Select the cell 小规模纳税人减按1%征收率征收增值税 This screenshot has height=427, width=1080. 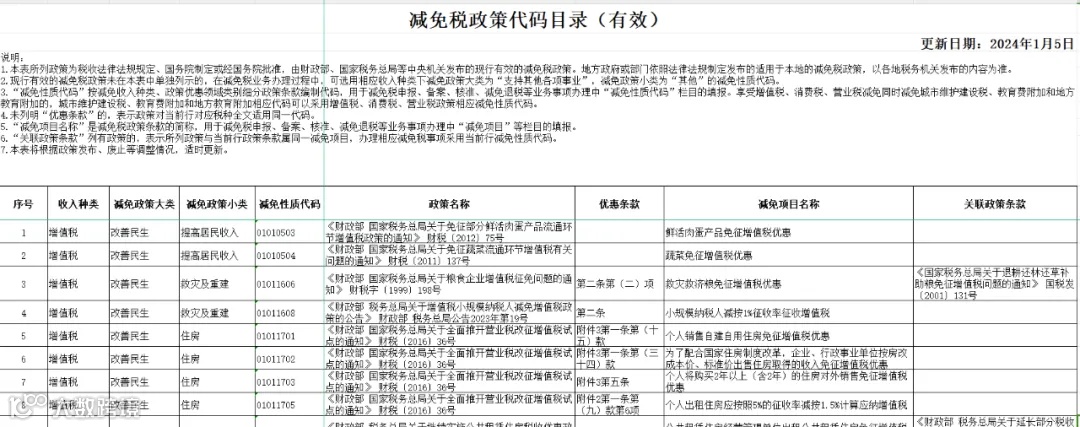click(789, 313)
